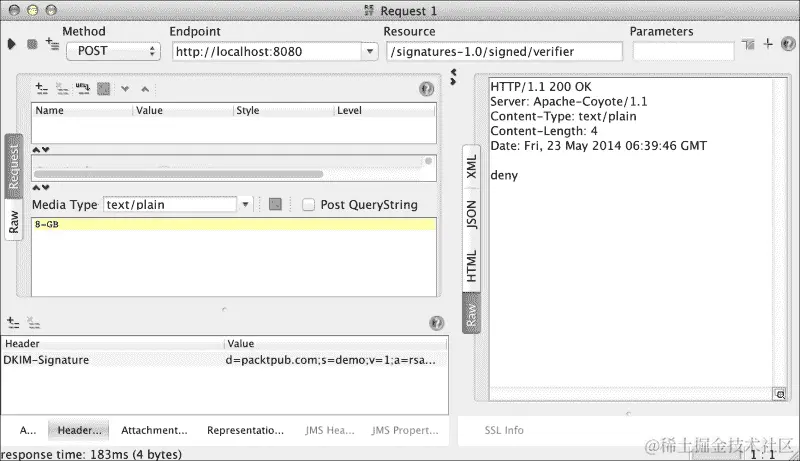The height and width of the screenshot is (461, 800).
Task: Click the response time status text
Action: click(91, 454)
